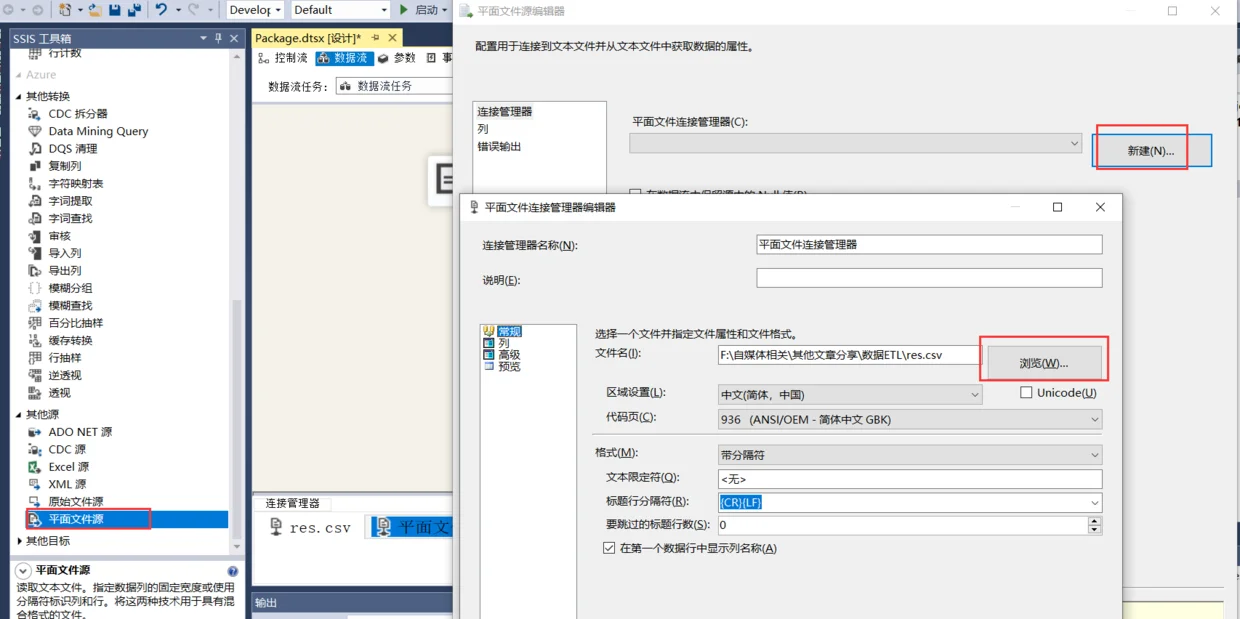Pin the SSIS 工具箱 panel
This screenshot has height=619, width=1240.
pyautogui.click(x=218, y=38)
